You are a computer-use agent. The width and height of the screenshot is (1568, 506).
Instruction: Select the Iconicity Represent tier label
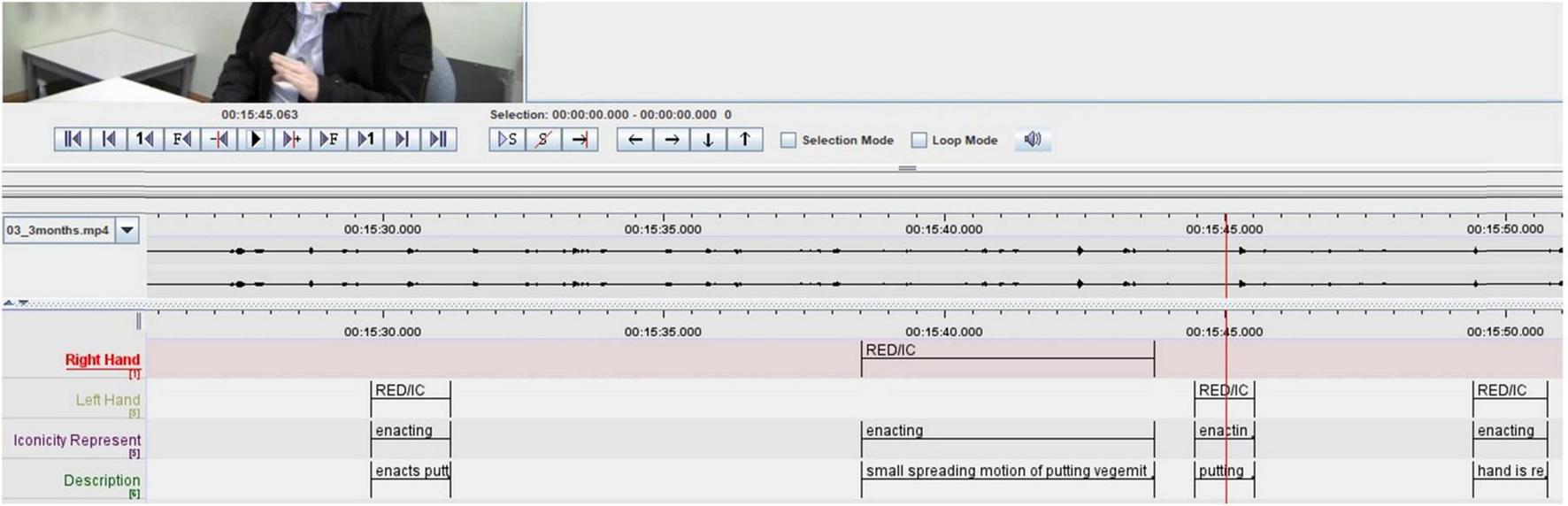click(77, 440)
